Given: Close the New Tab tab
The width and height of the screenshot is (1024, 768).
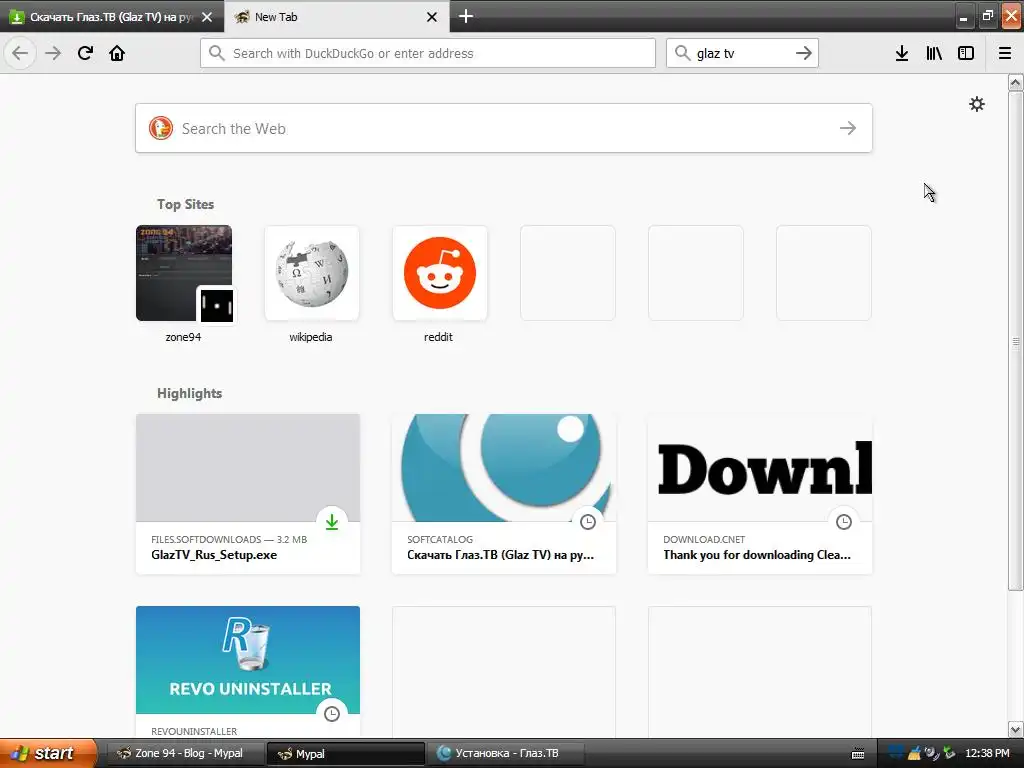Looking at the screenshot, I should tap(432, 17).
